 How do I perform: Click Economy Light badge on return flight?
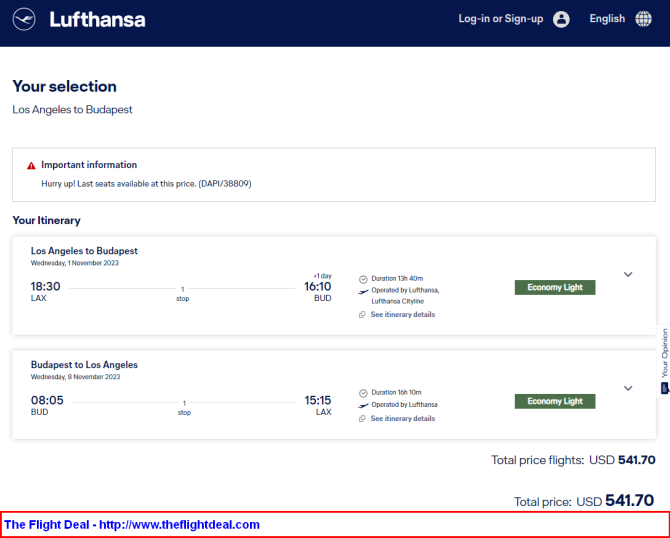tap(555, 401)
